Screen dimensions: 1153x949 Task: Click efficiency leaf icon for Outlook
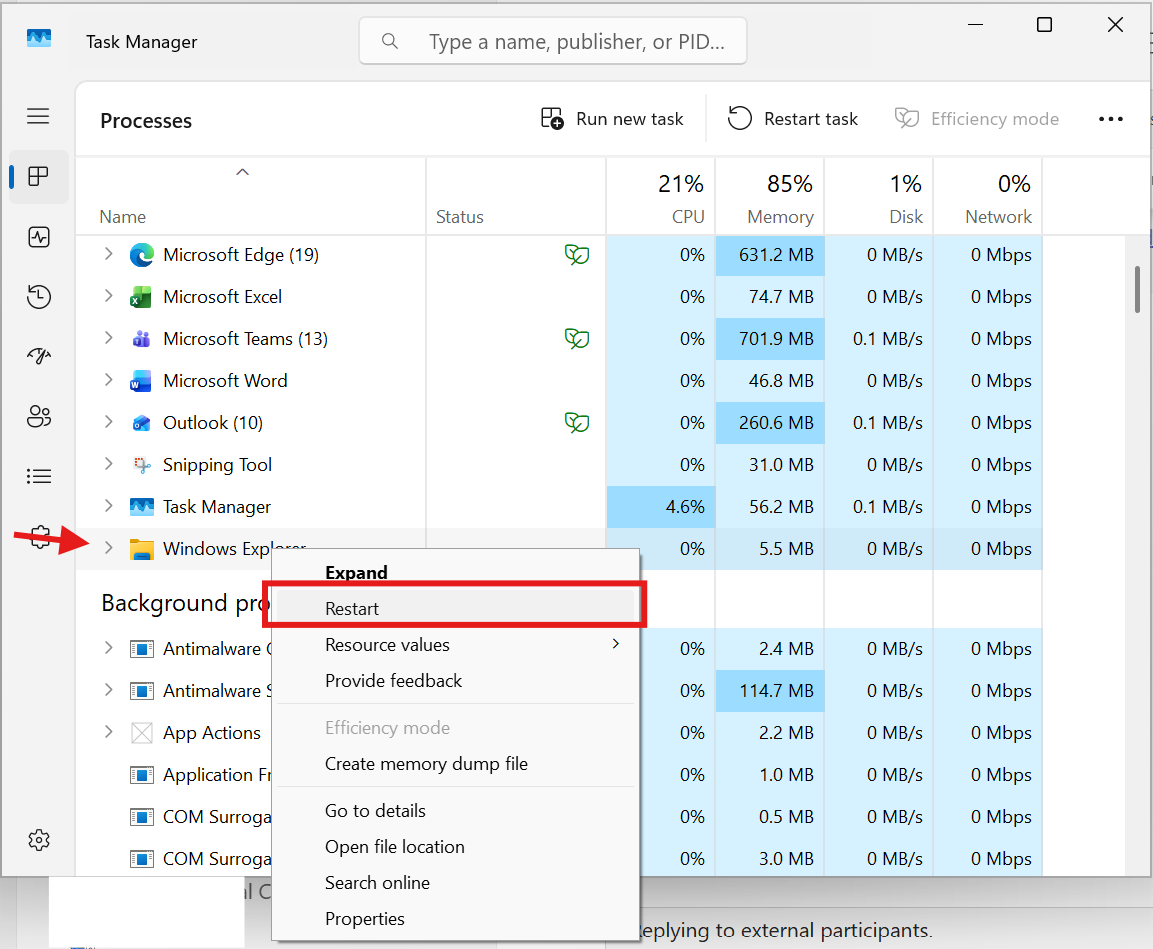tap(576, 423)
